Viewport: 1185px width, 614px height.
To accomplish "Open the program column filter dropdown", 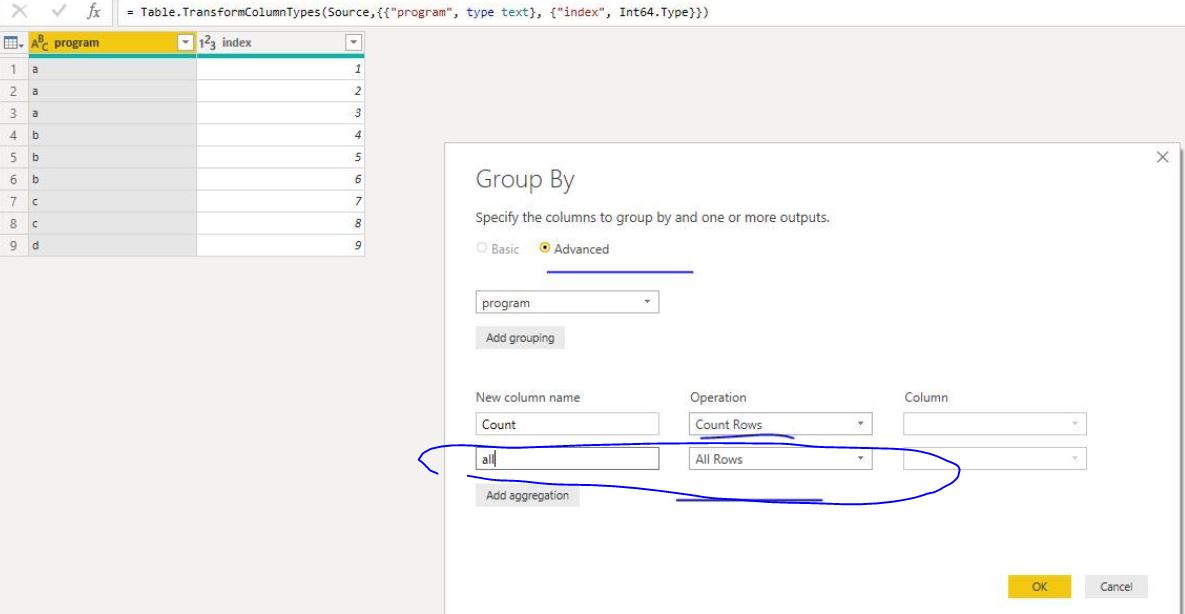I will pos(185,43).
